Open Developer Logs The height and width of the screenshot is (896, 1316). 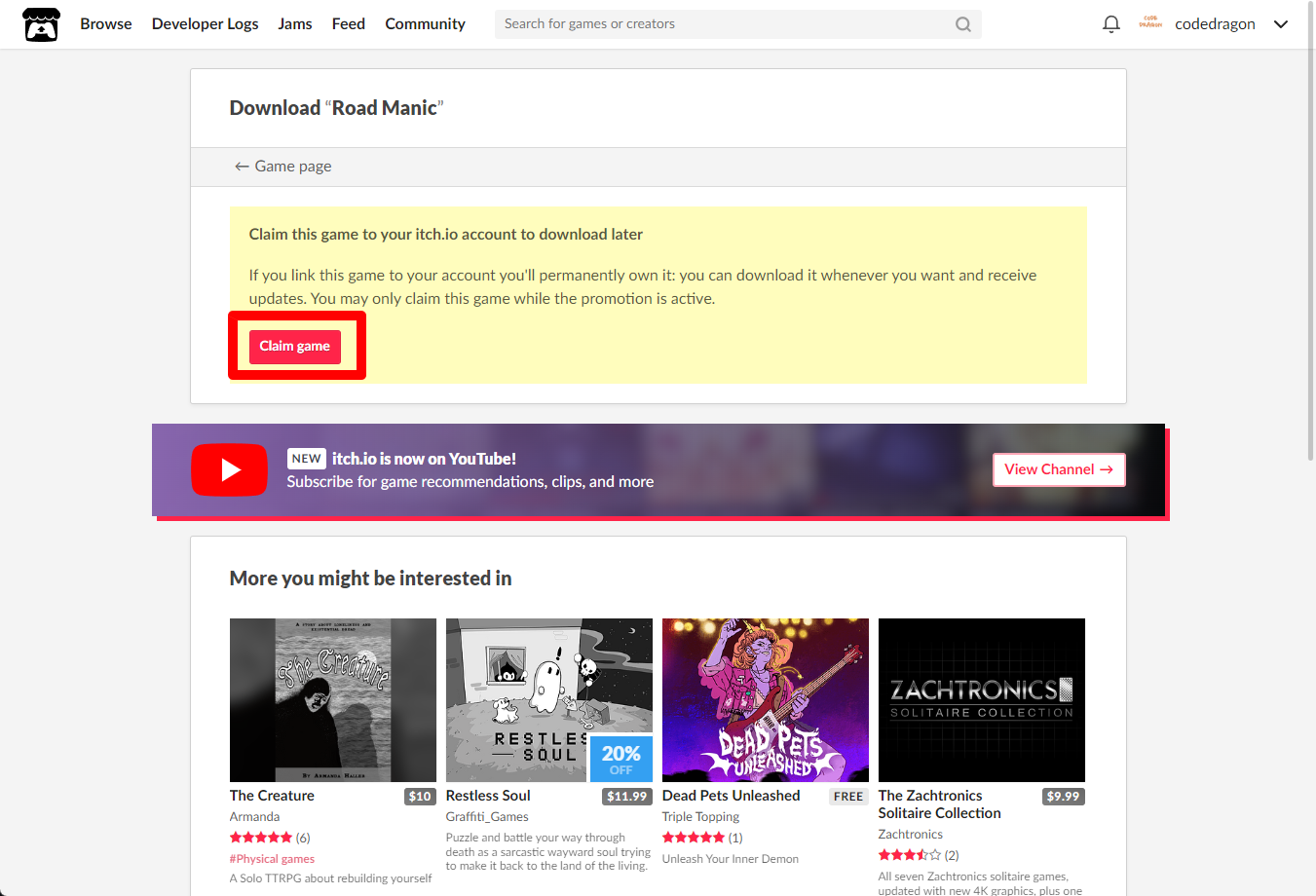pos(205,24)
